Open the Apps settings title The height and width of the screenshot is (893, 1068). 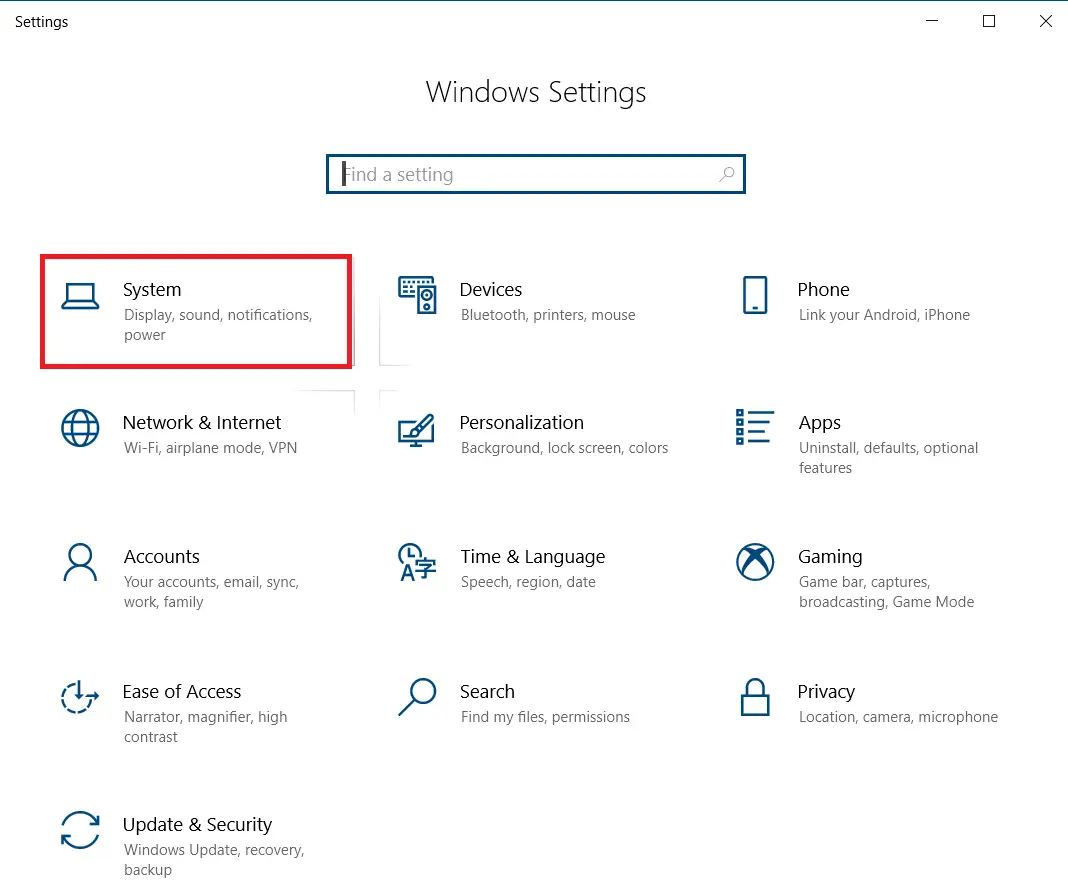click(x=819, y=423)
